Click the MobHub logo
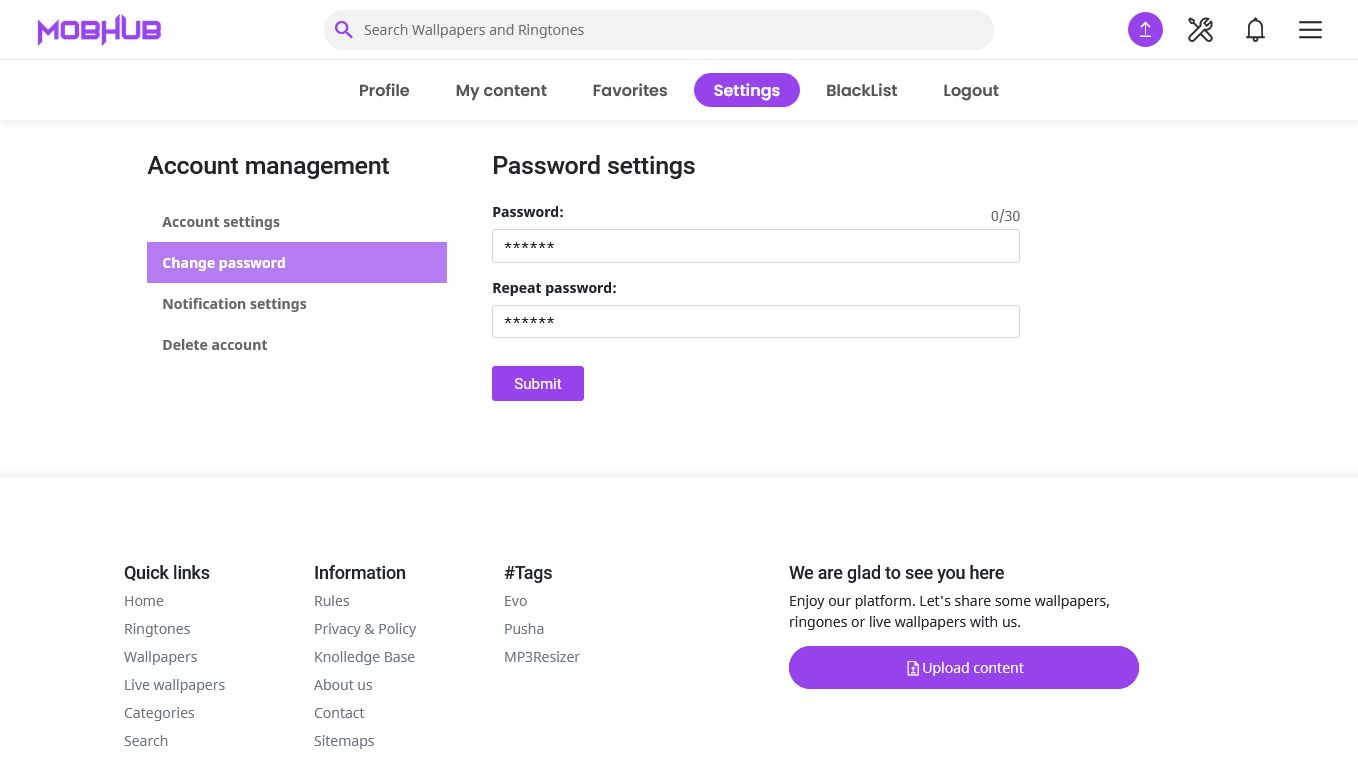 [x=99, y=30]
